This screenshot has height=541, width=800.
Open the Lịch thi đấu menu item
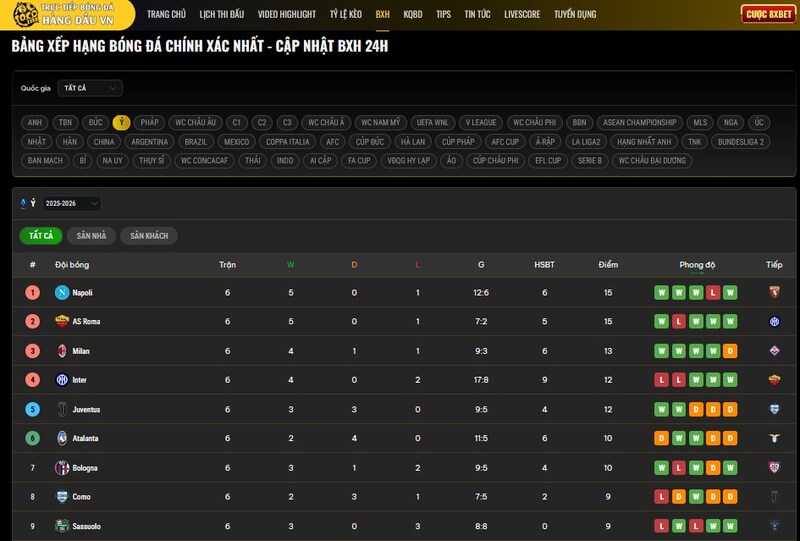[221, 15]
